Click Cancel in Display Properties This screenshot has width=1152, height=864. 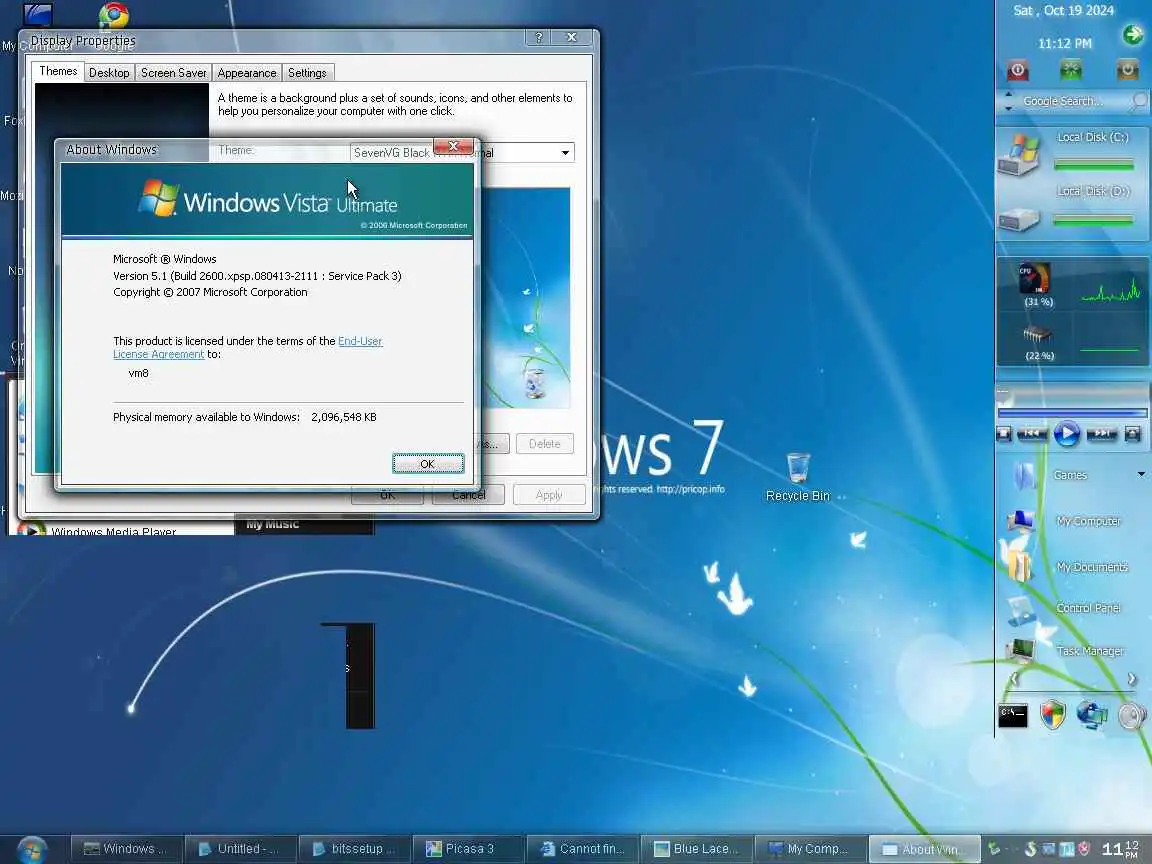click(469, 494)
